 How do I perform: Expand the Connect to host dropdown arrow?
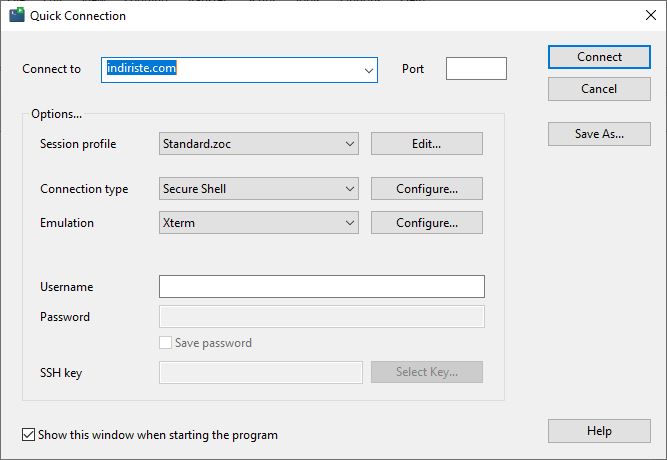click(369, 70)
